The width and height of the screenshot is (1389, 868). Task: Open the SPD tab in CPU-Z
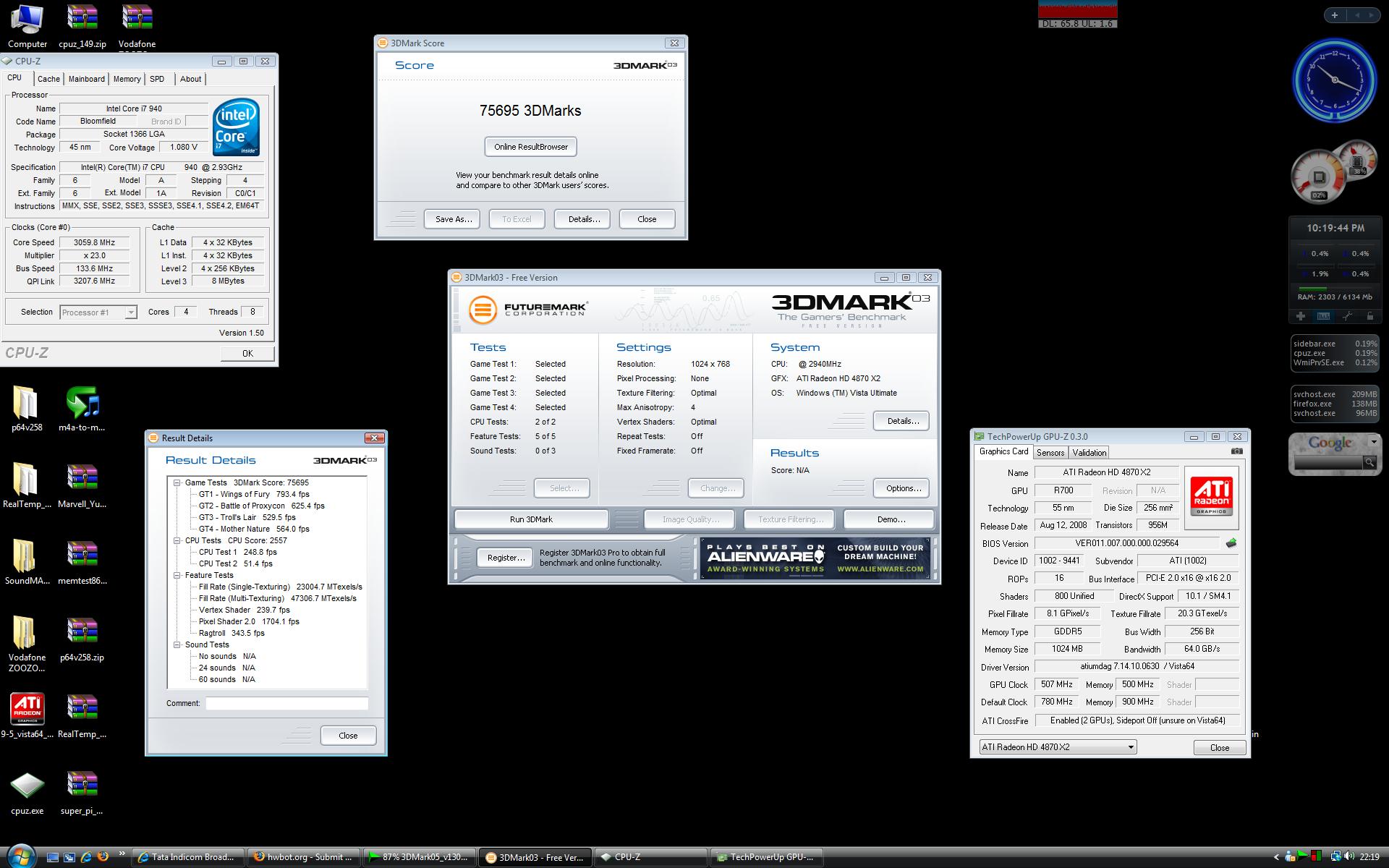(157, 79)
